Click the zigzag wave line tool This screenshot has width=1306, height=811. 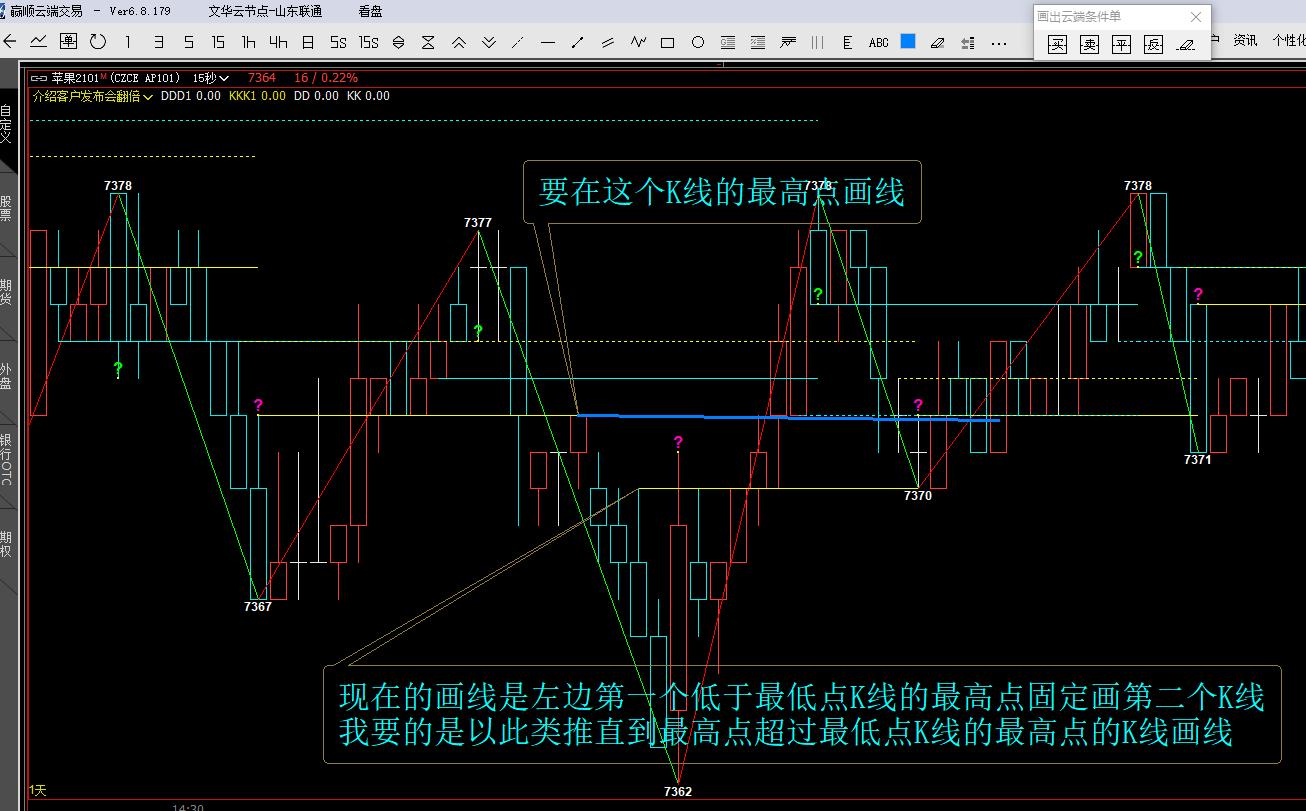[x=638, y=42]
